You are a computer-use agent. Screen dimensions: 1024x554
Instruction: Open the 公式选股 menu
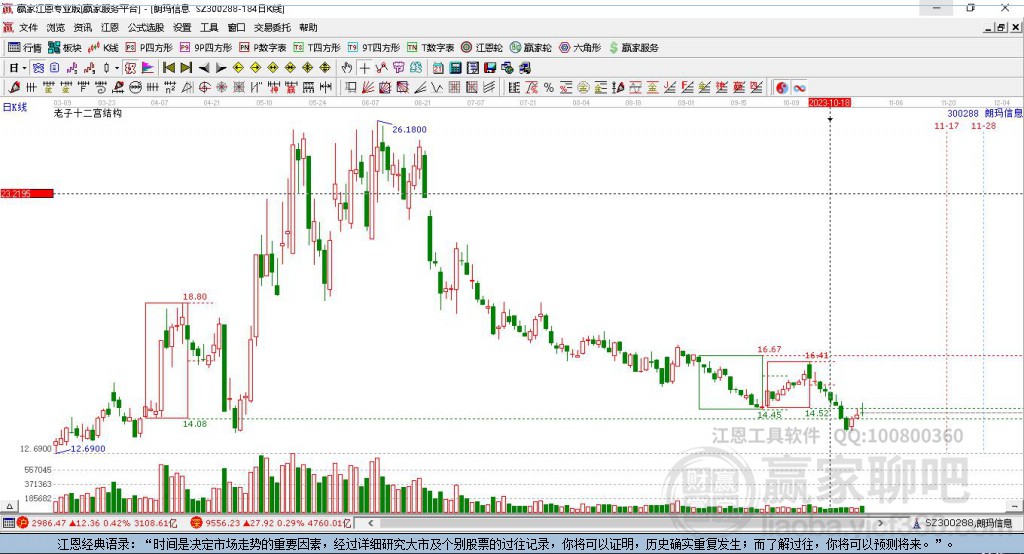(x=146, y=27)
